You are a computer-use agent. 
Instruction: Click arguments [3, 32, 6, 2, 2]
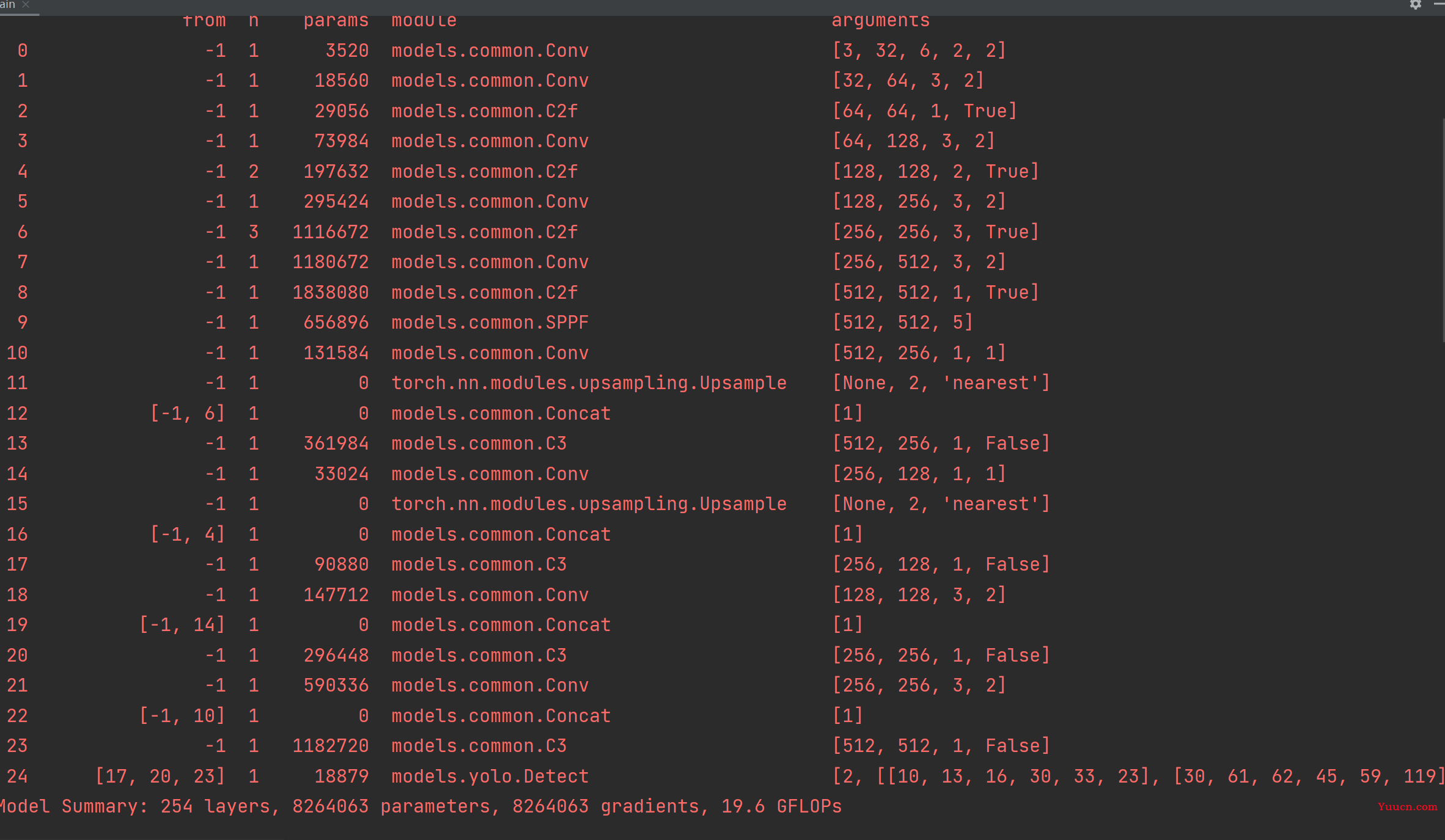(x=919, y=51)
